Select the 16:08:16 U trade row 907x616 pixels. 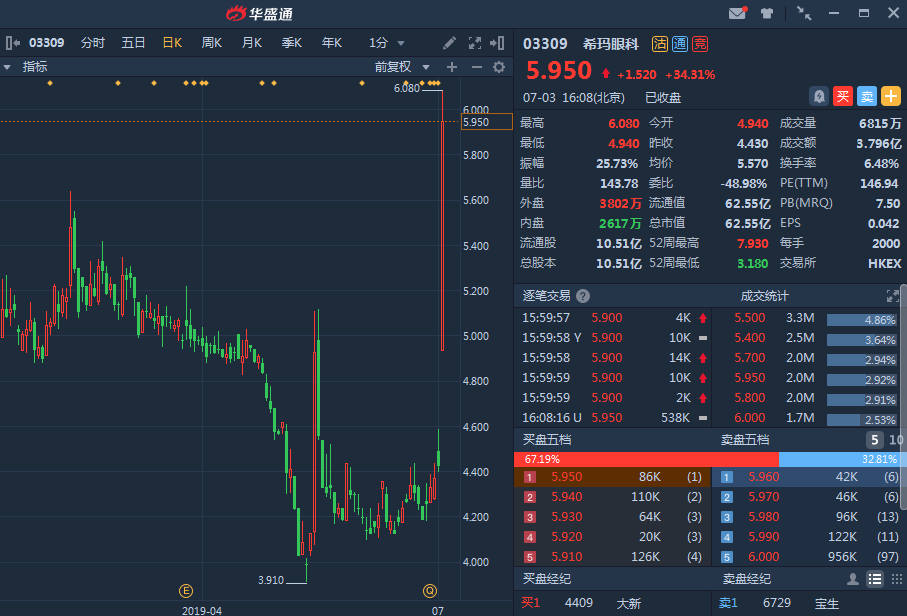click(613, 418)
